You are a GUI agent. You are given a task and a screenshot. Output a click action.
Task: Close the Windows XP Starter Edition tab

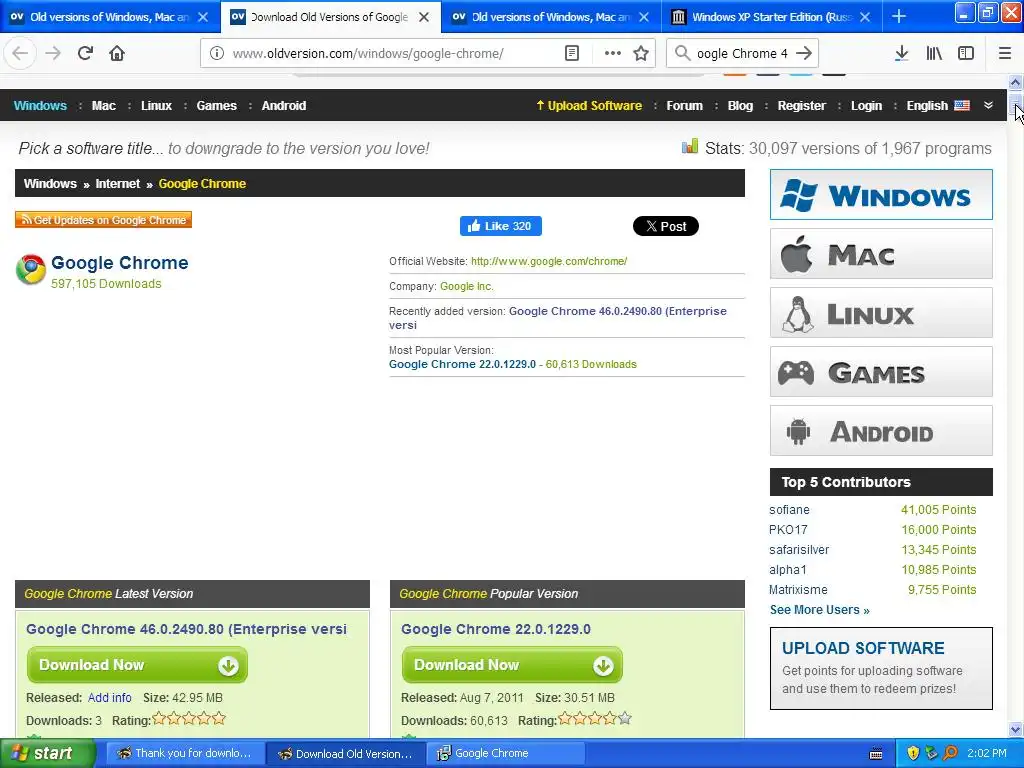coord(865,16)
